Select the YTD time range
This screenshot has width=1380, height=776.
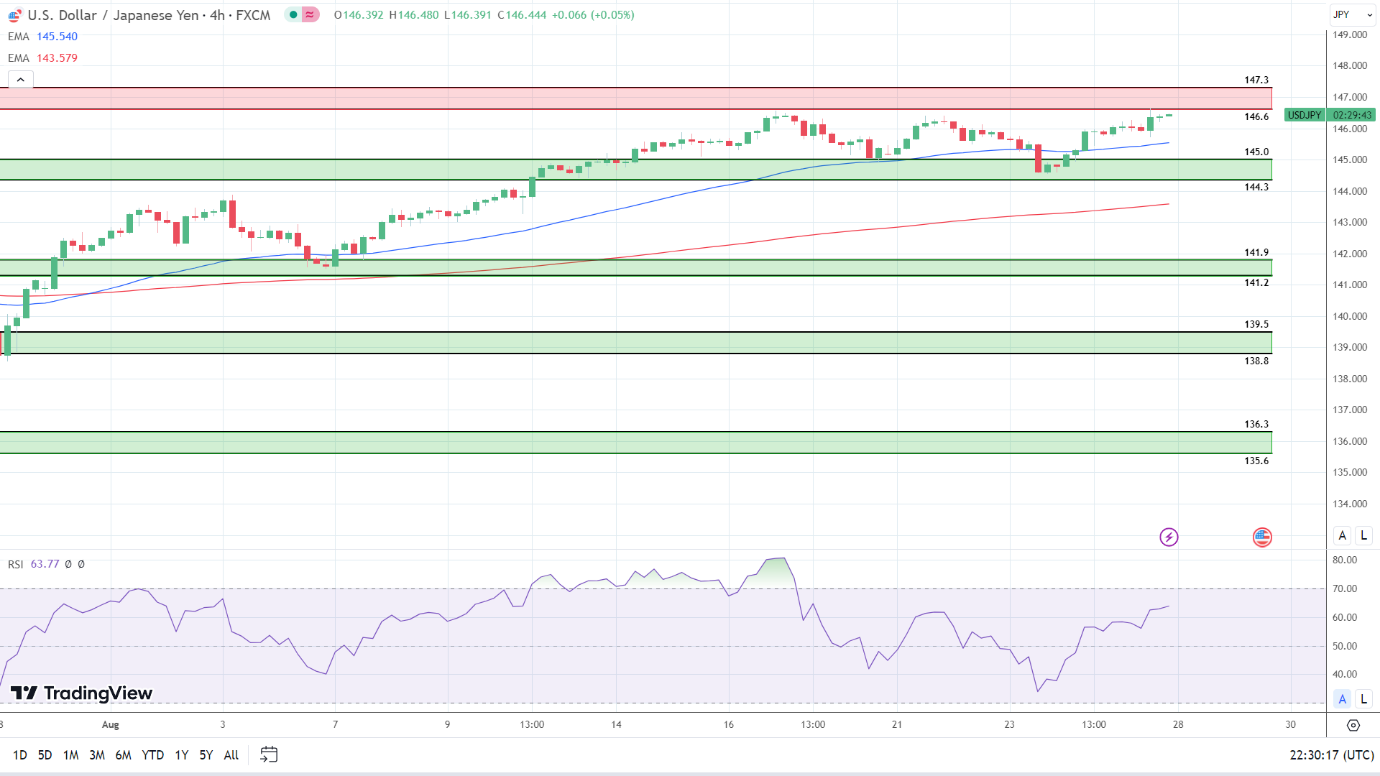(153, 755)
